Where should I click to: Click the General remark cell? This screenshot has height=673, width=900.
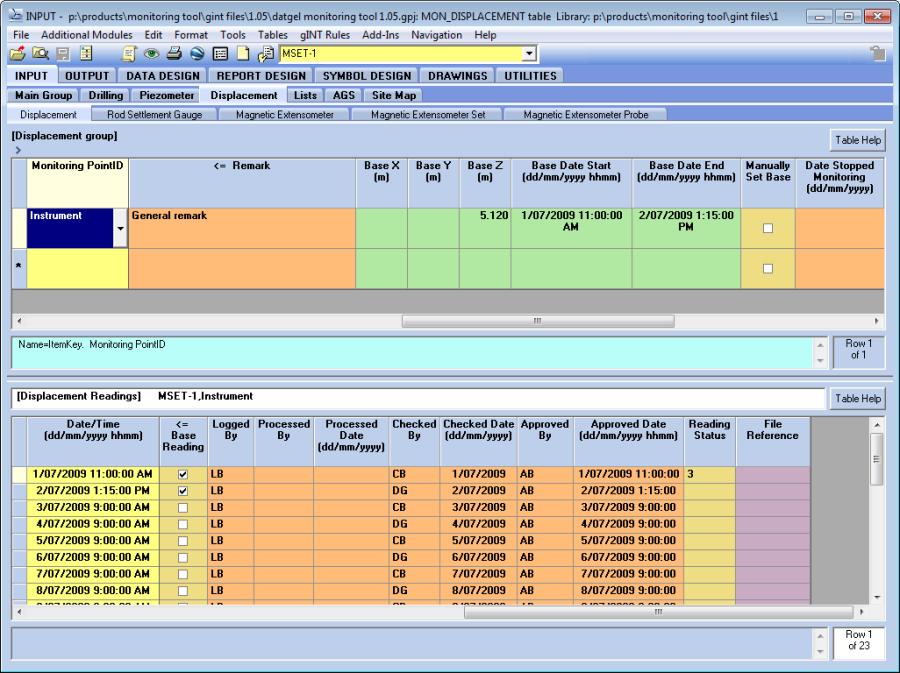tap(242, 227)
